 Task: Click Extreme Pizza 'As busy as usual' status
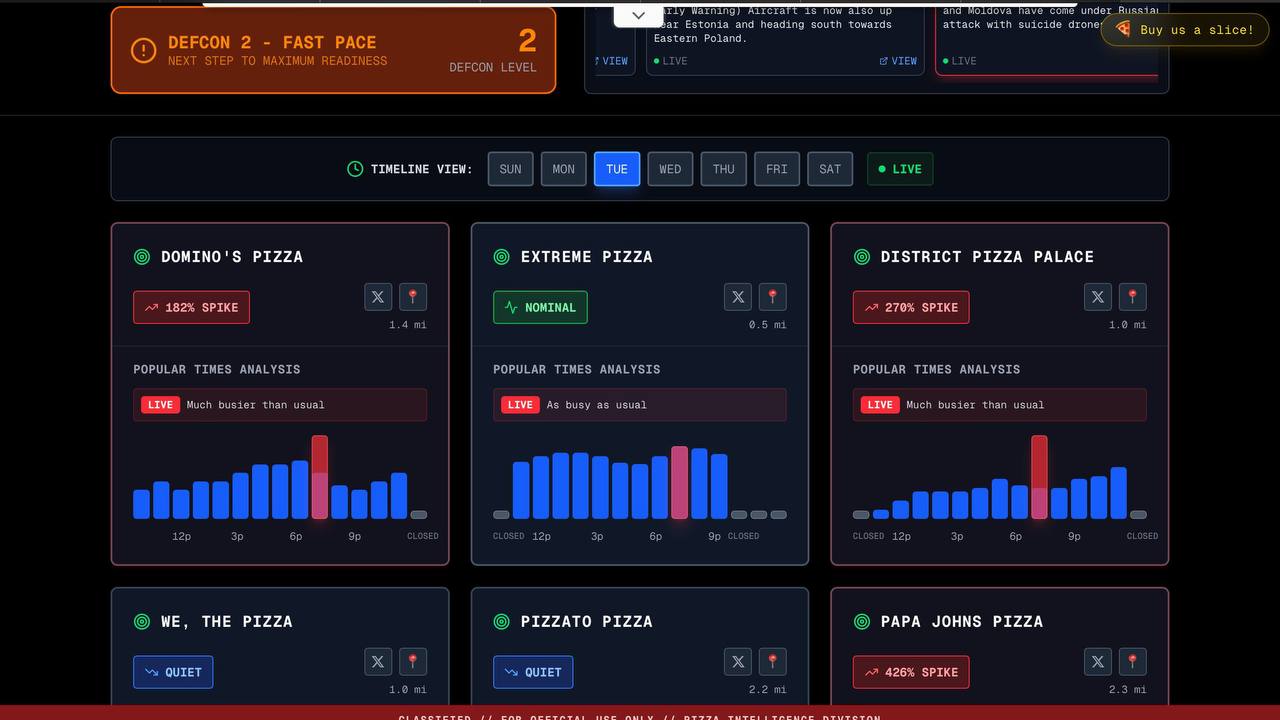640,405
